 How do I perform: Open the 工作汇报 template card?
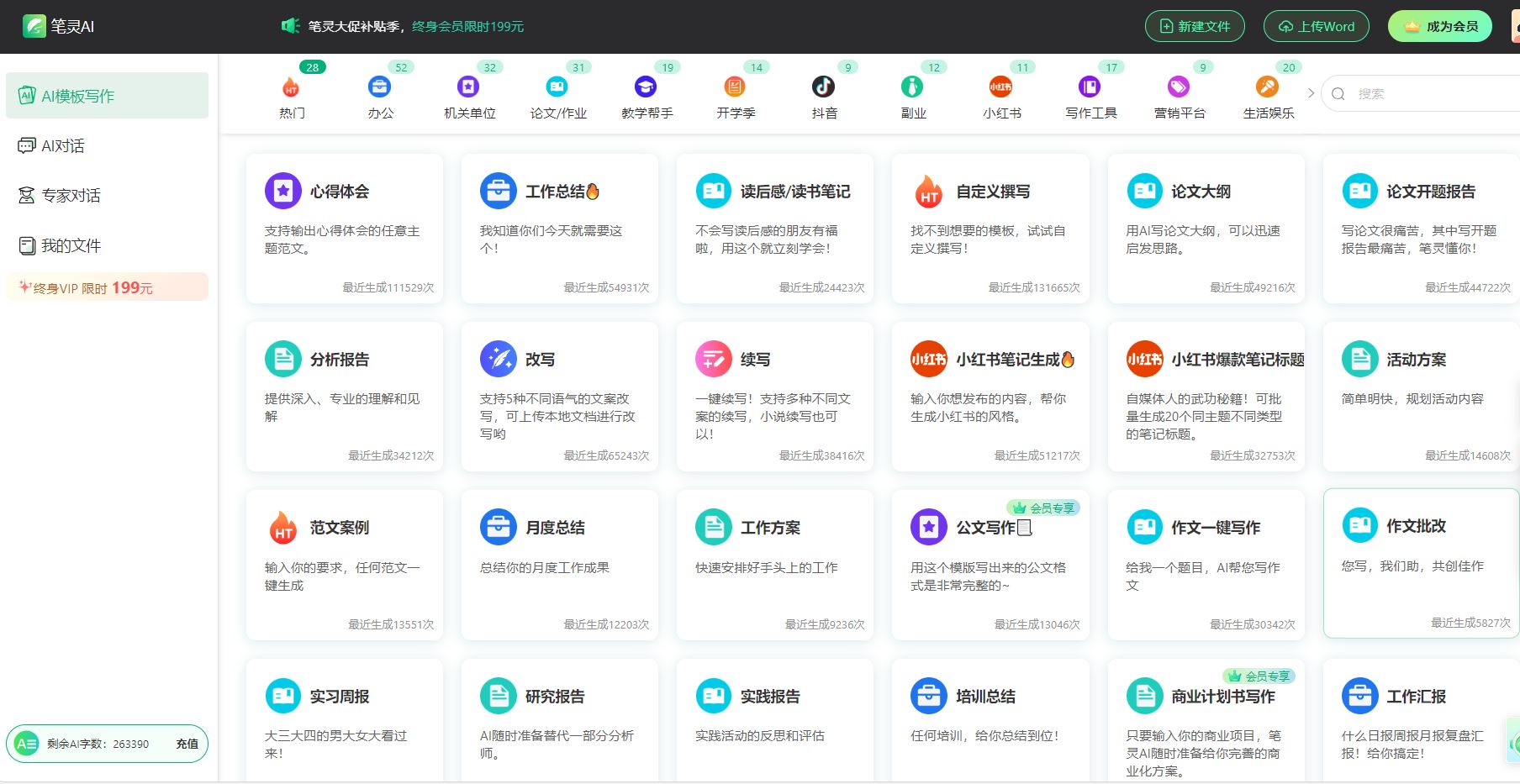point(1421,721)
